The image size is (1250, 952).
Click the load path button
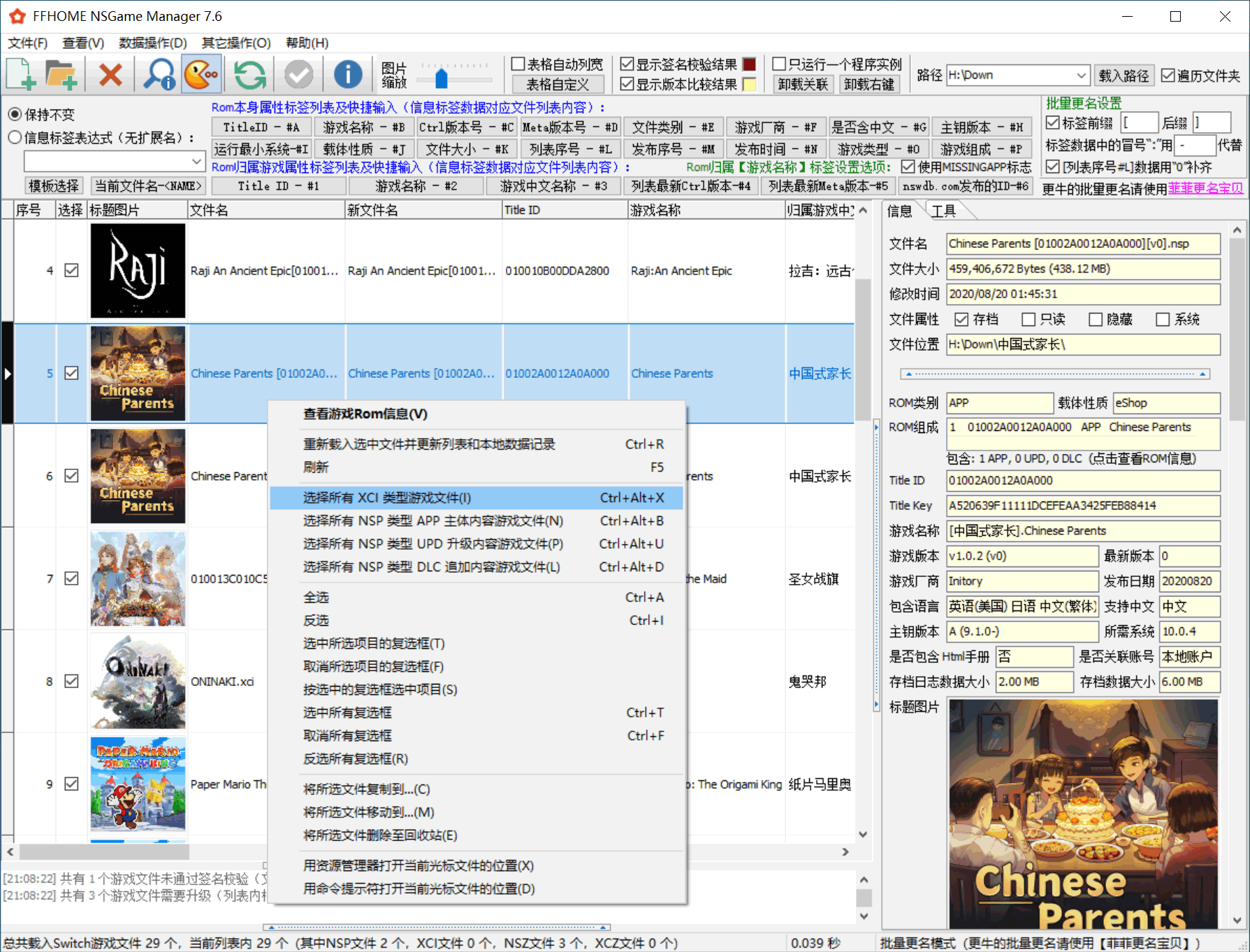point(1124,75)
